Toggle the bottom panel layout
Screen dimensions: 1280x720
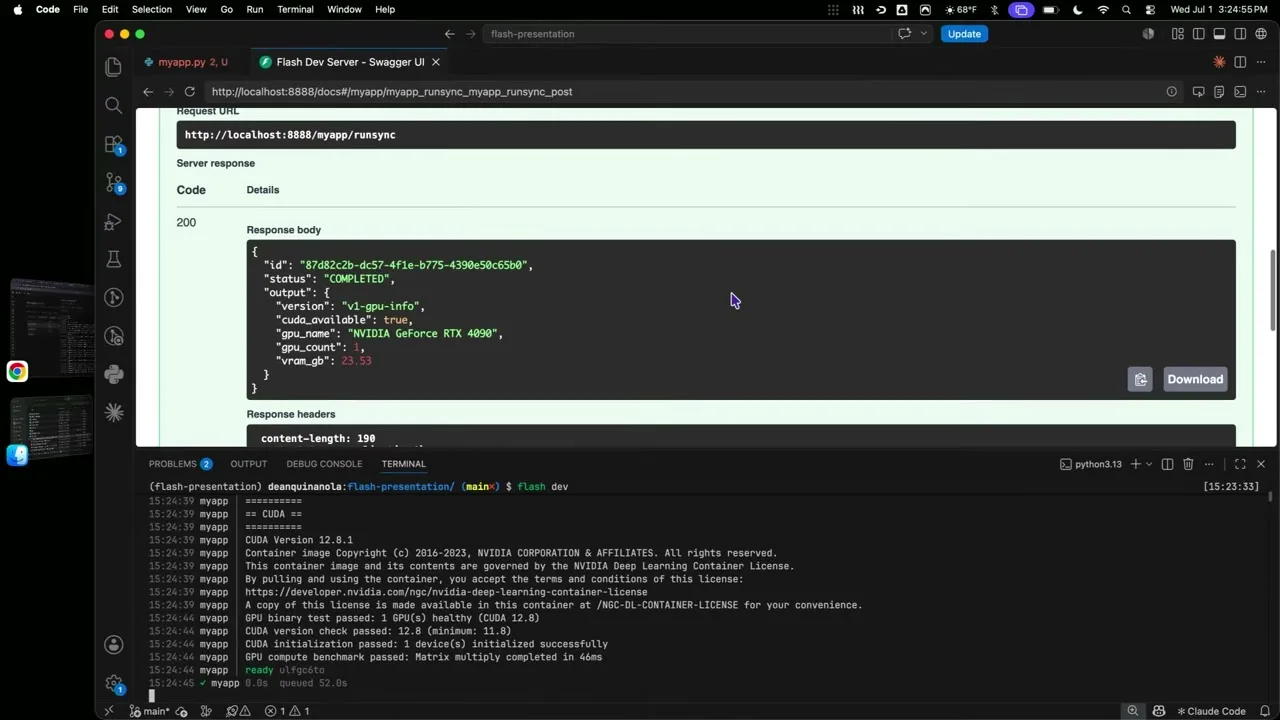tap(1219, 34)
